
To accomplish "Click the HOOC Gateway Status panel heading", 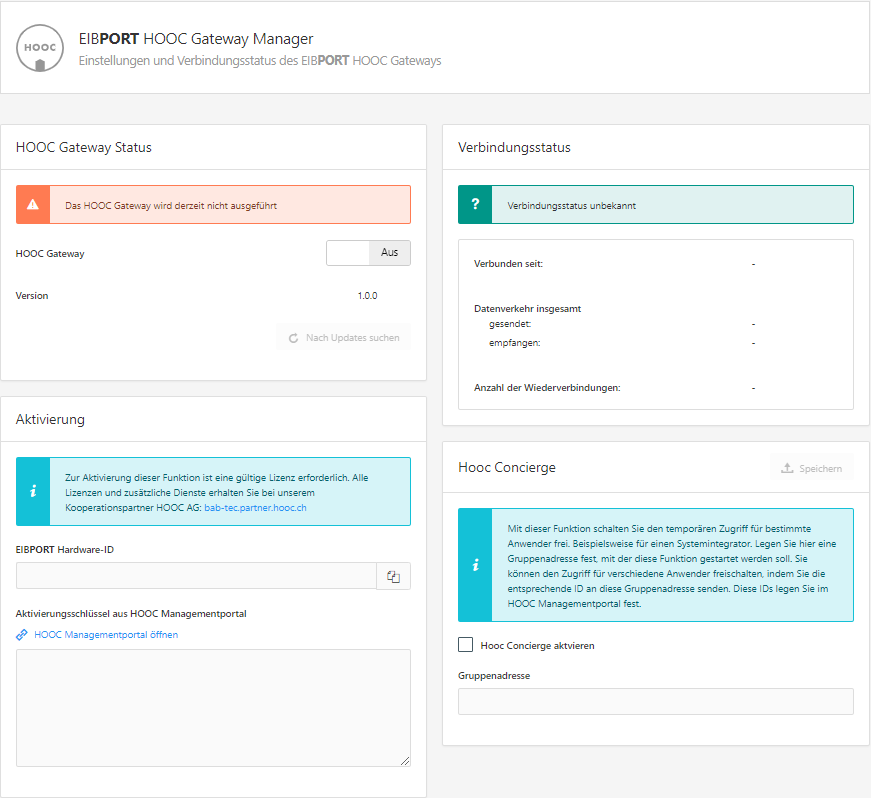I will pyautogui.click(x=84, y=147).
